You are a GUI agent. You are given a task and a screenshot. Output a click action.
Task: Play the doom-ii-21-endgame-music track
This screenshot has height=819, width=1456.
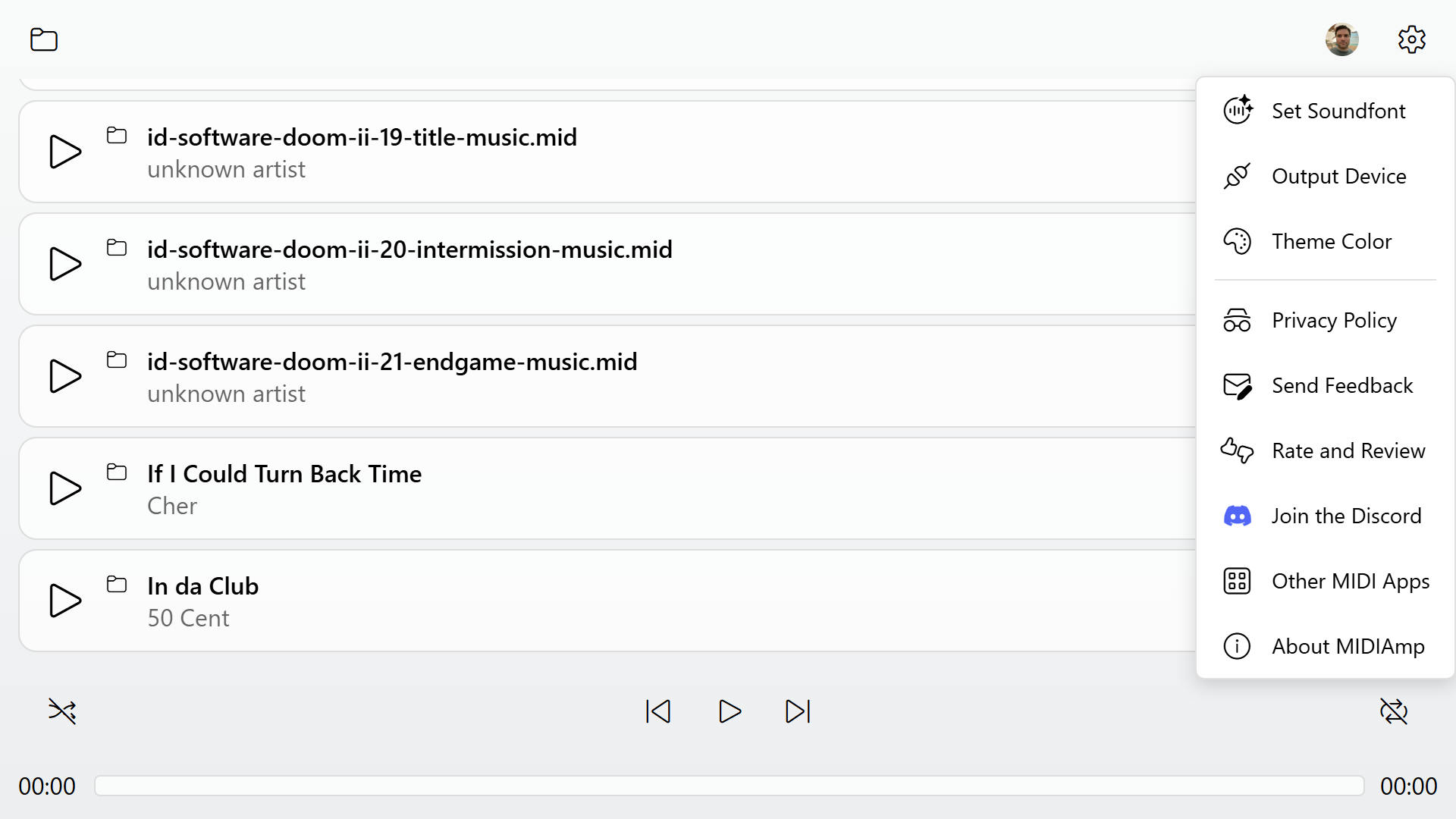pyautogui.click(x=65, y=376)
